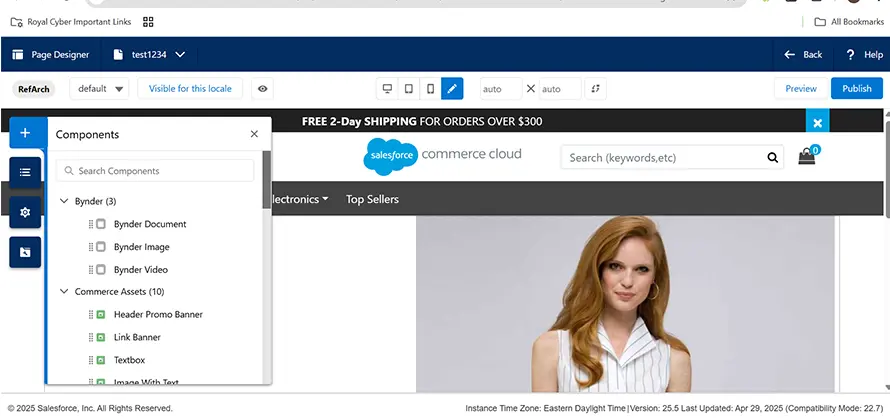Select the Bynder Video label
The image size is (890, 420).
tap(141, 270)
